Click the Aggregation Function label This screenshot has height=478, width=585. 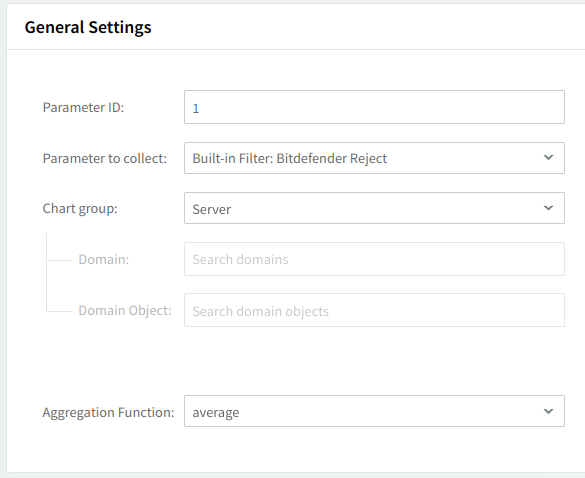click(108, 412)
